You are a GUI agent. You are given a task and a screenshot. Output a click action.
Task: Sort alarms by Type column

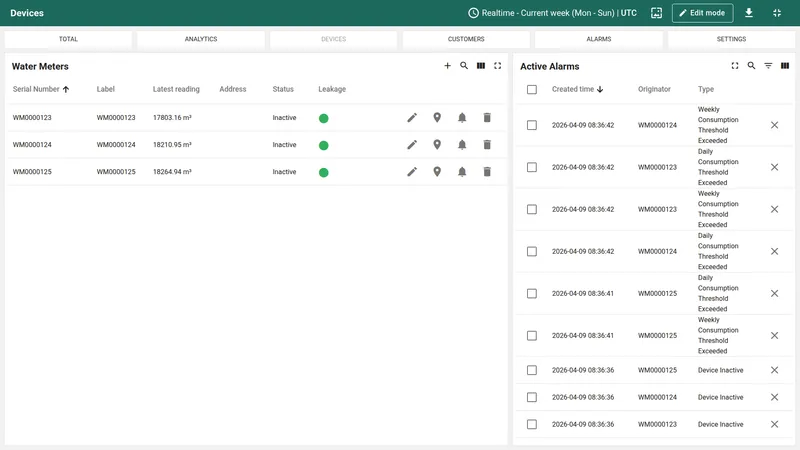pos(706,89)
